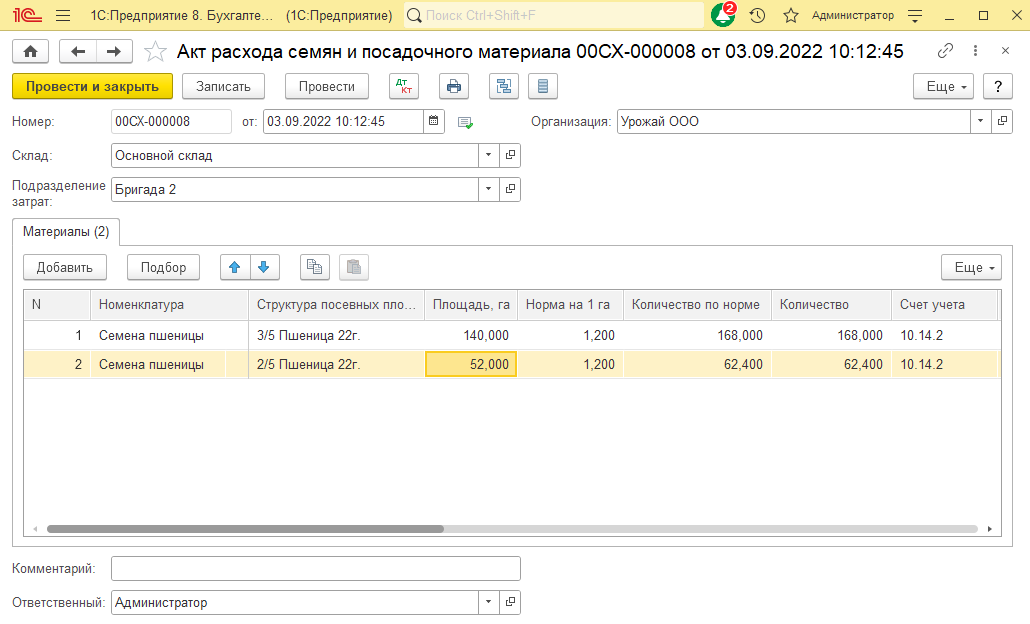Open the history clock icon

(757, 16)
